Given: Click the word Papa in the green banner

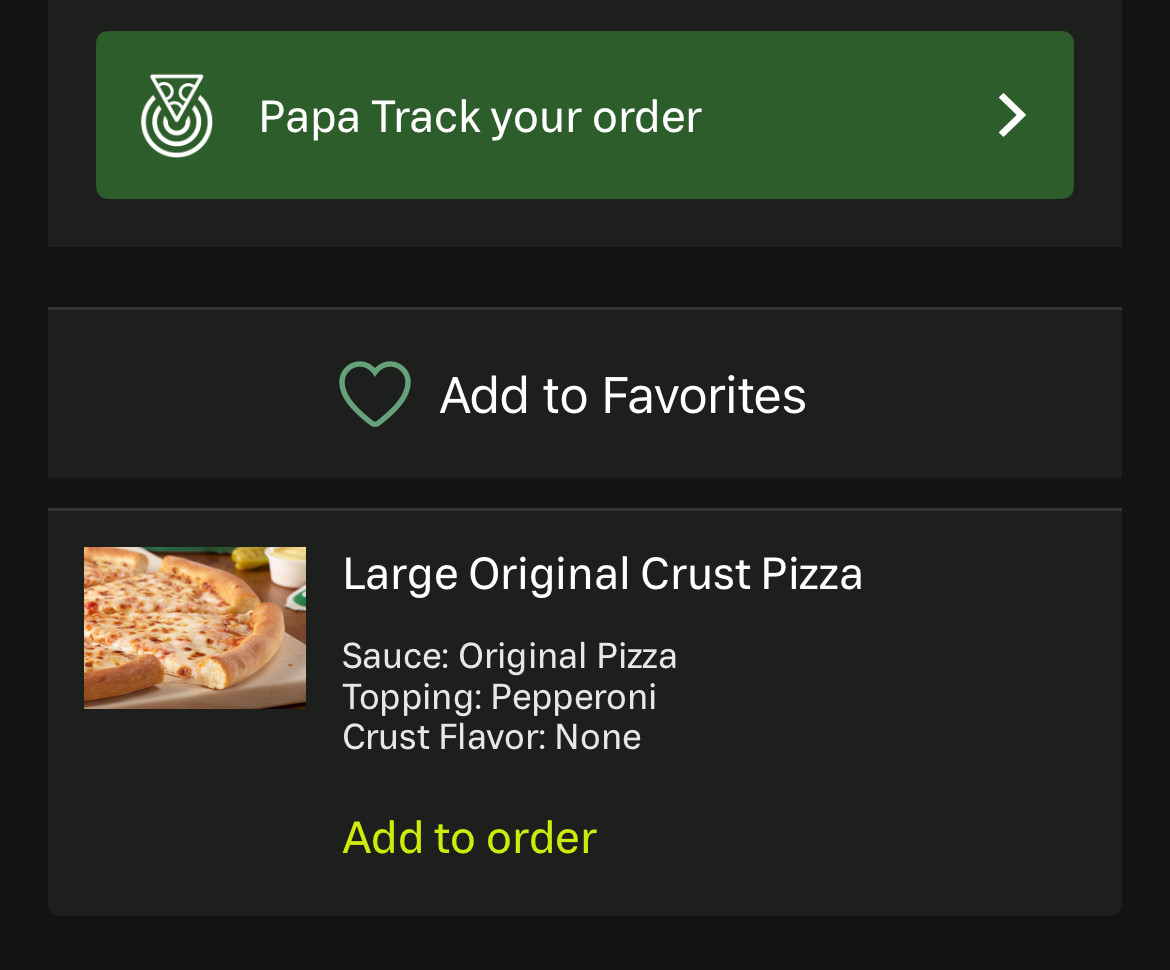Looking at the screenshot, I should click(x=309, y=117).
